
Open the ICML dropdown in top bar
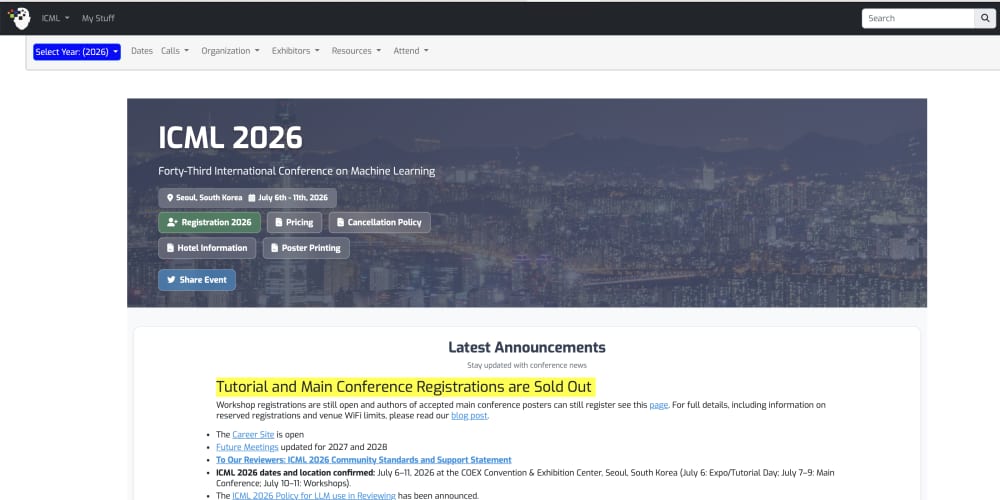(55, 18)
